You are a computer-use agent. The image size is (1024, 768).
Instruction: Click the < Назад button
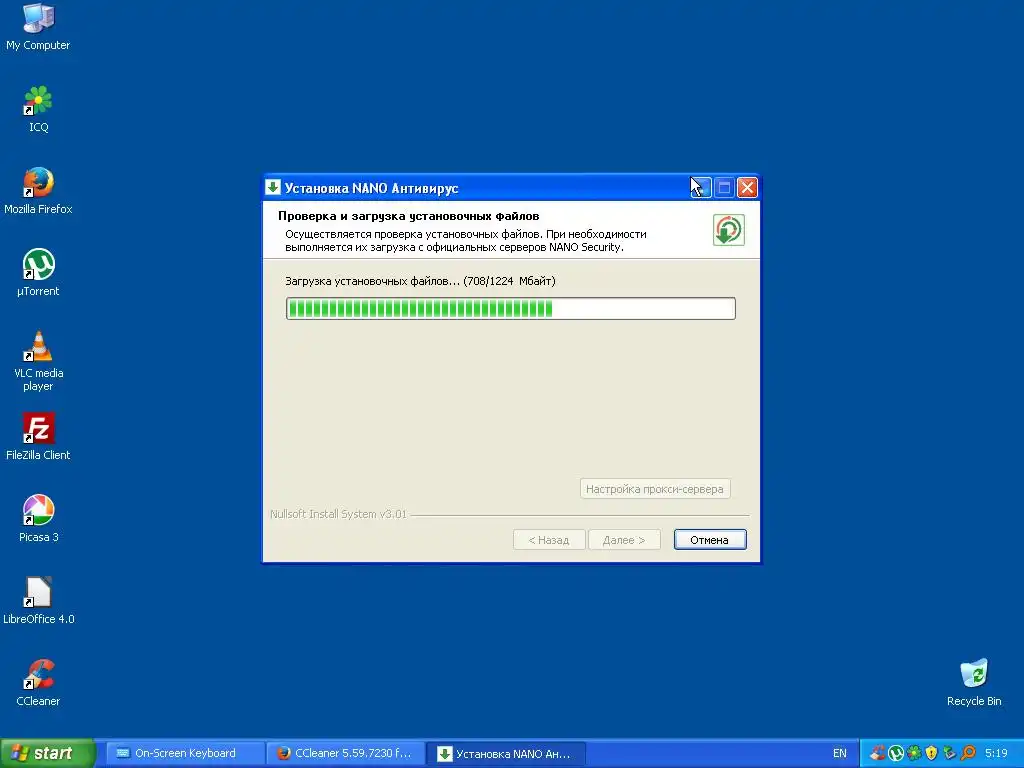[x=549, y=539]
